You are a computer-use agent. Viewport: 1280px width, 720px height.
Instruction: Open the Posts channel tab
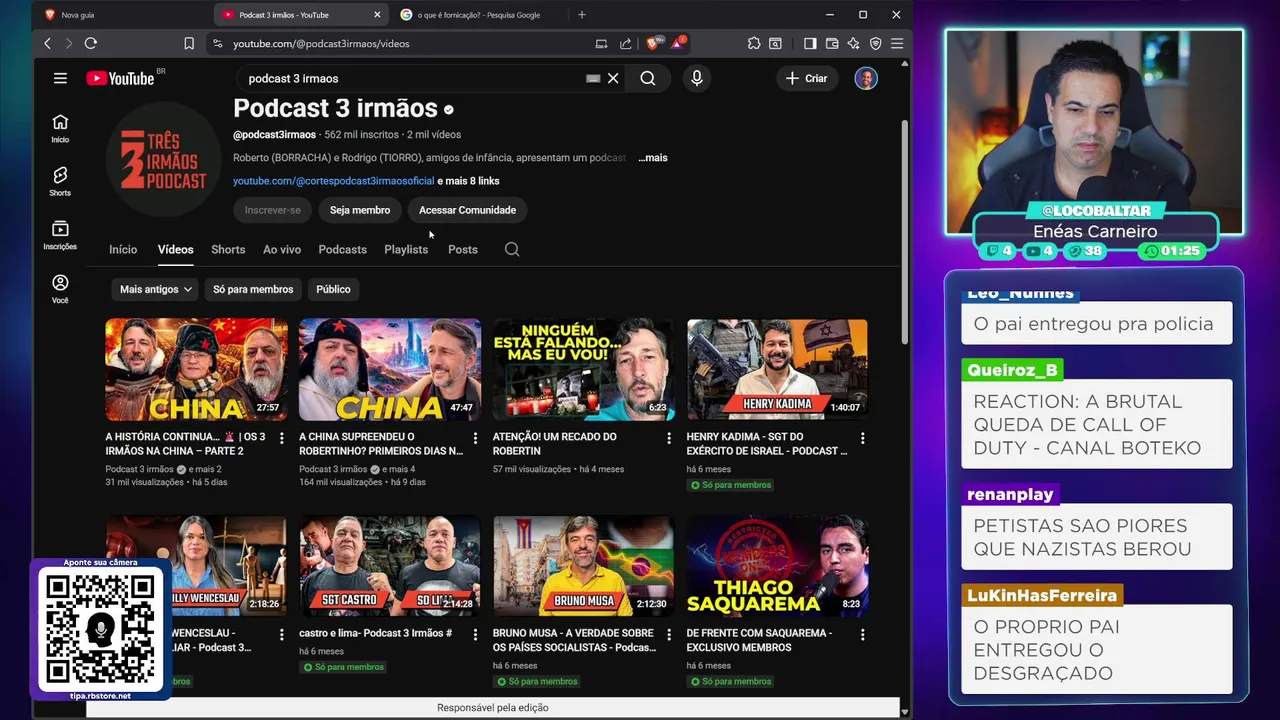point(463,249)
